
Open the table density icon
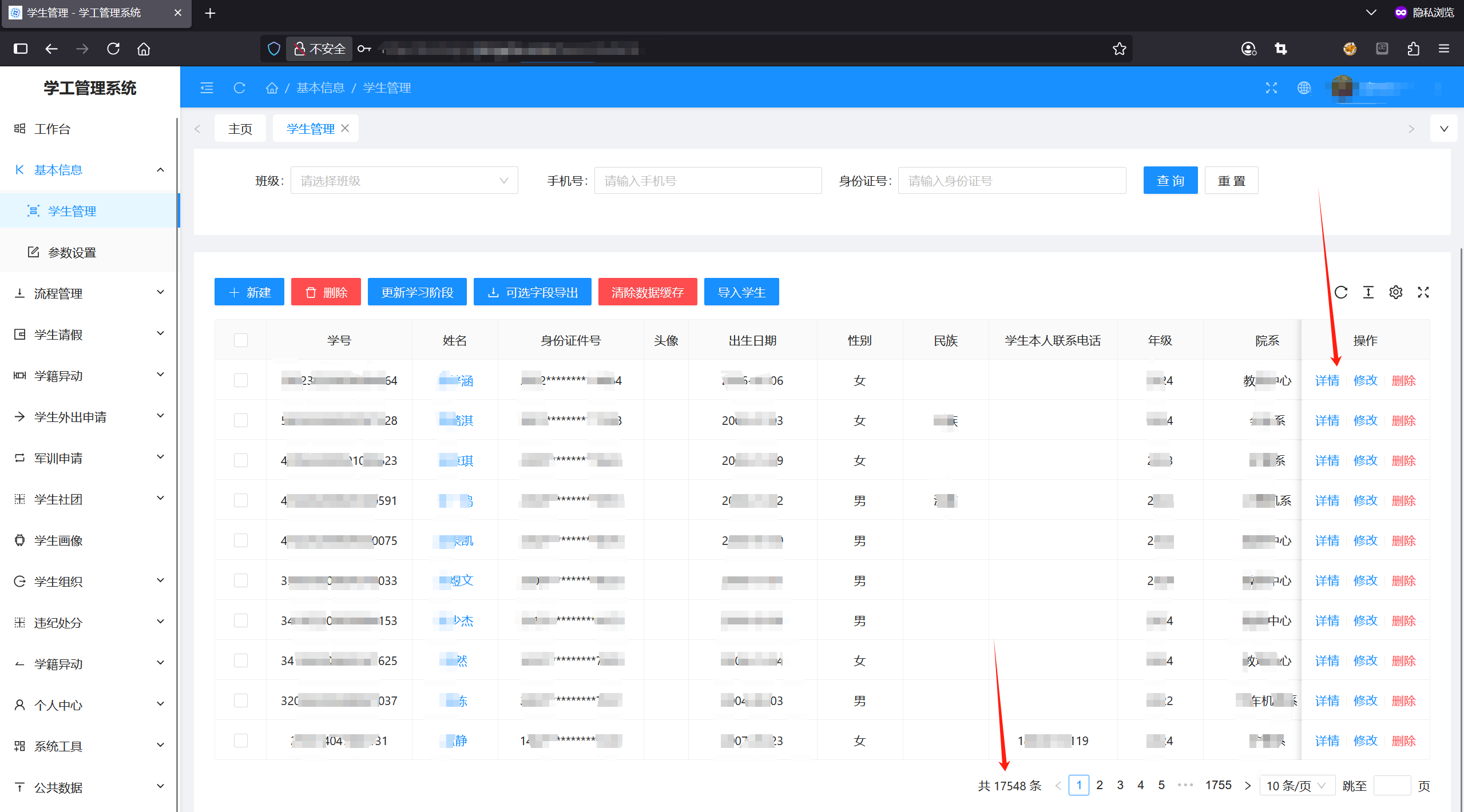tap(1368, 292)
